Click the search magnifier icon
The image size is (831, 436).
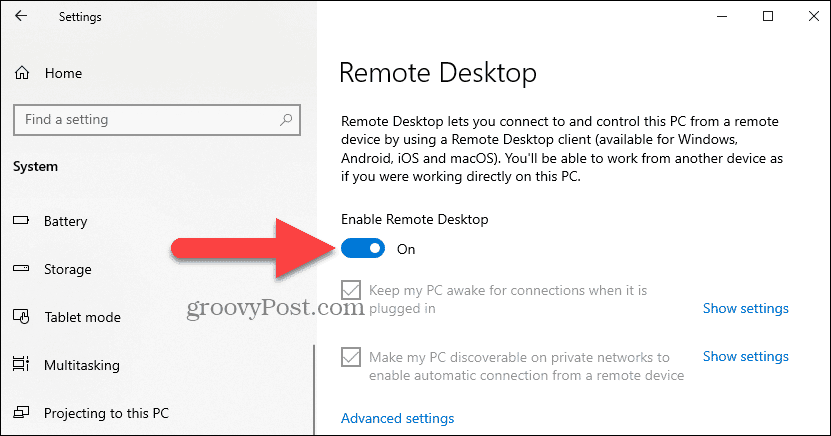[286, 120]
